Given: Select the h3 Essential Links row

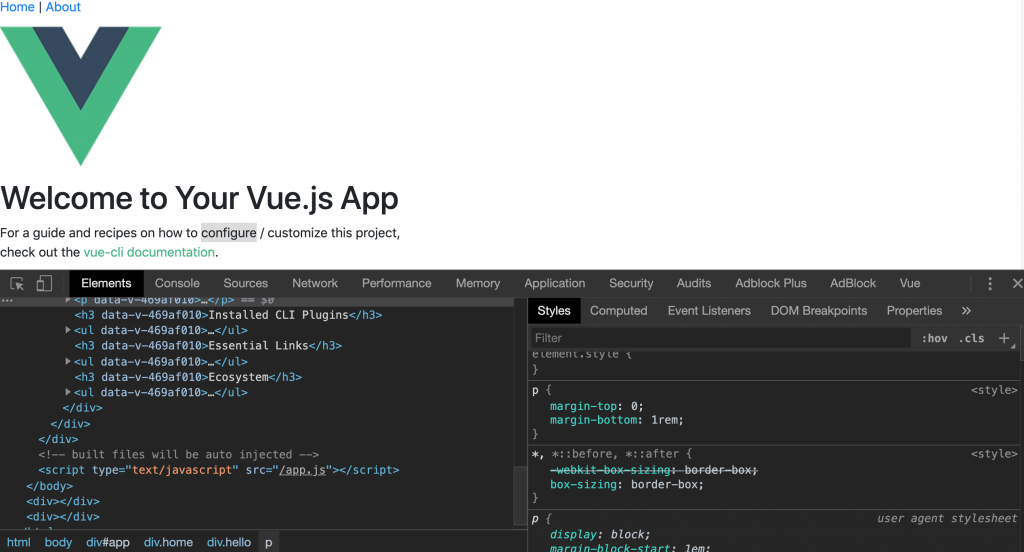Looking at the screenshot, I should pyautogui.click(x=208, y=346).
